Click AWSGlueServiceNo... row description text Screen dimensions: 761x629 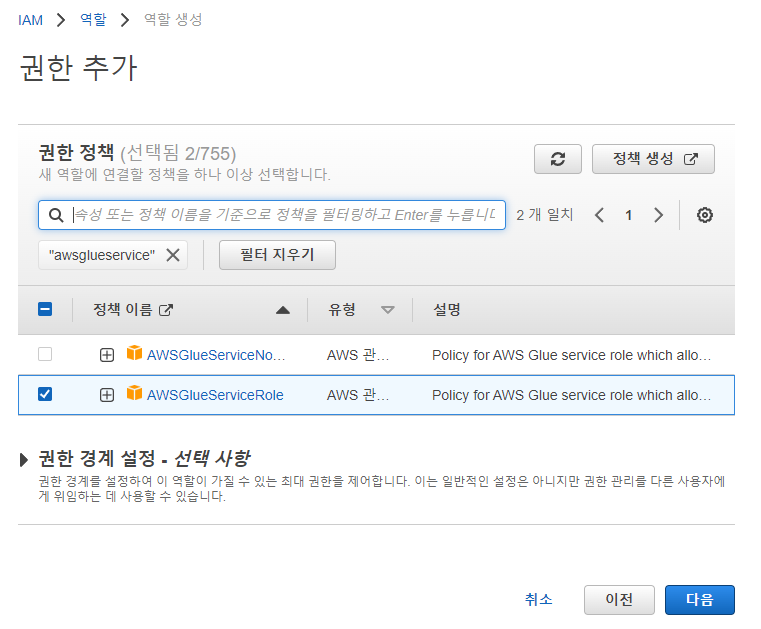point(571,355)
